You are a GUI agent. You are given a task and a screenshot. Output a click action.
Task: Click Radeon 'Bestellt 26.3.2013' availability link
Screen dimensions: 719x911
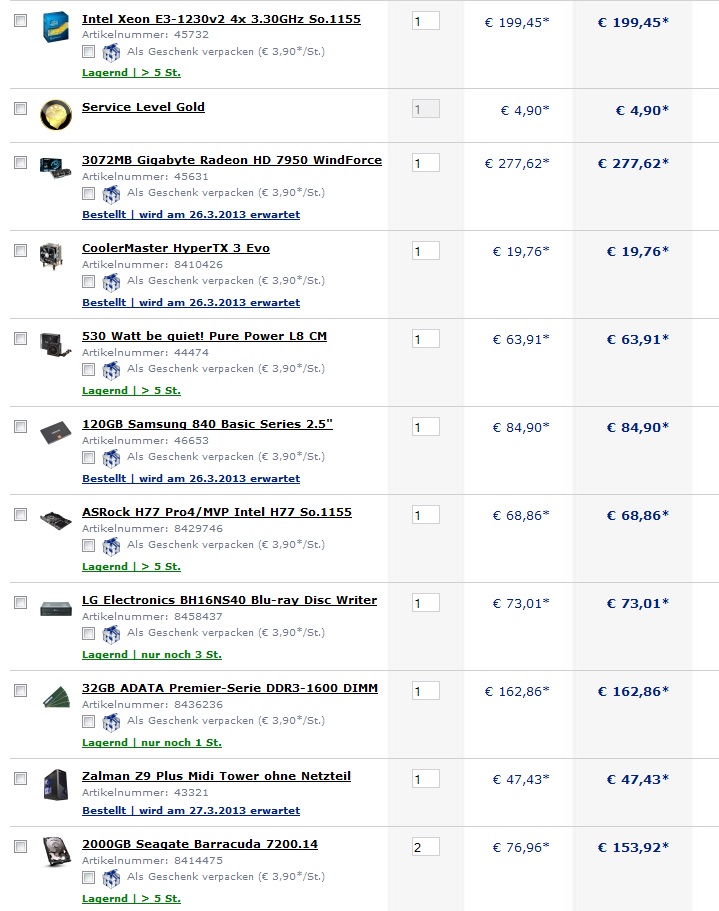(x=191, y=214)
